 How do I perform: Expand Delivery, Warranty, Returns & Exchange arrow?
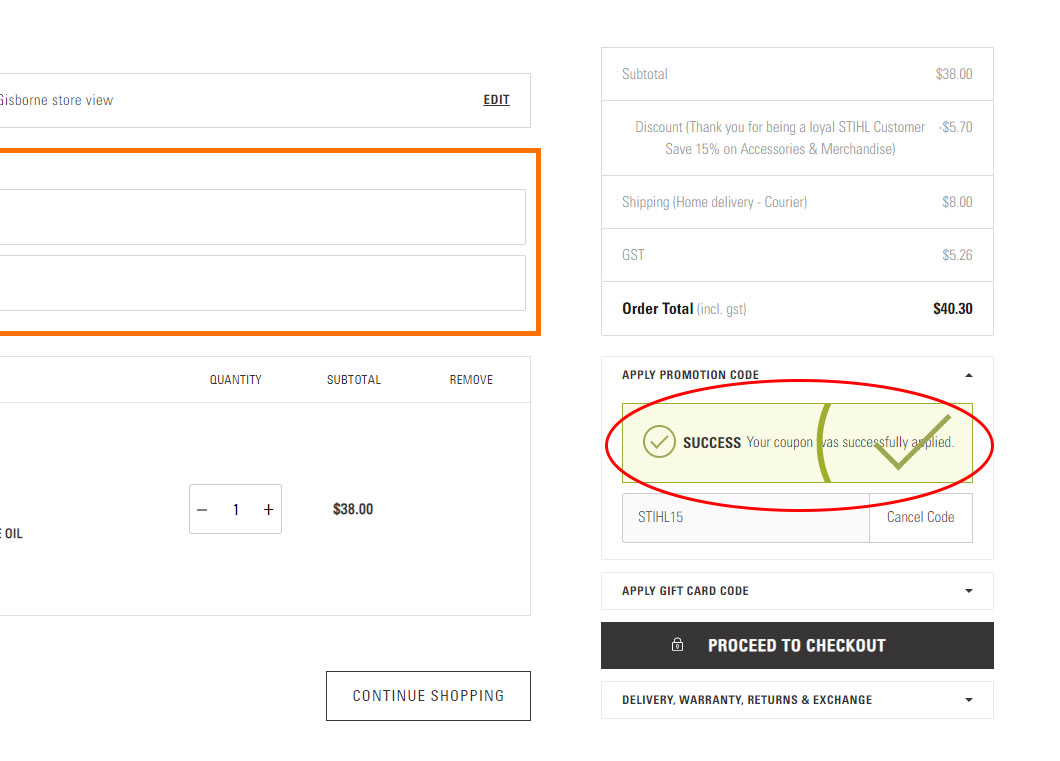(x=967, y=700)
